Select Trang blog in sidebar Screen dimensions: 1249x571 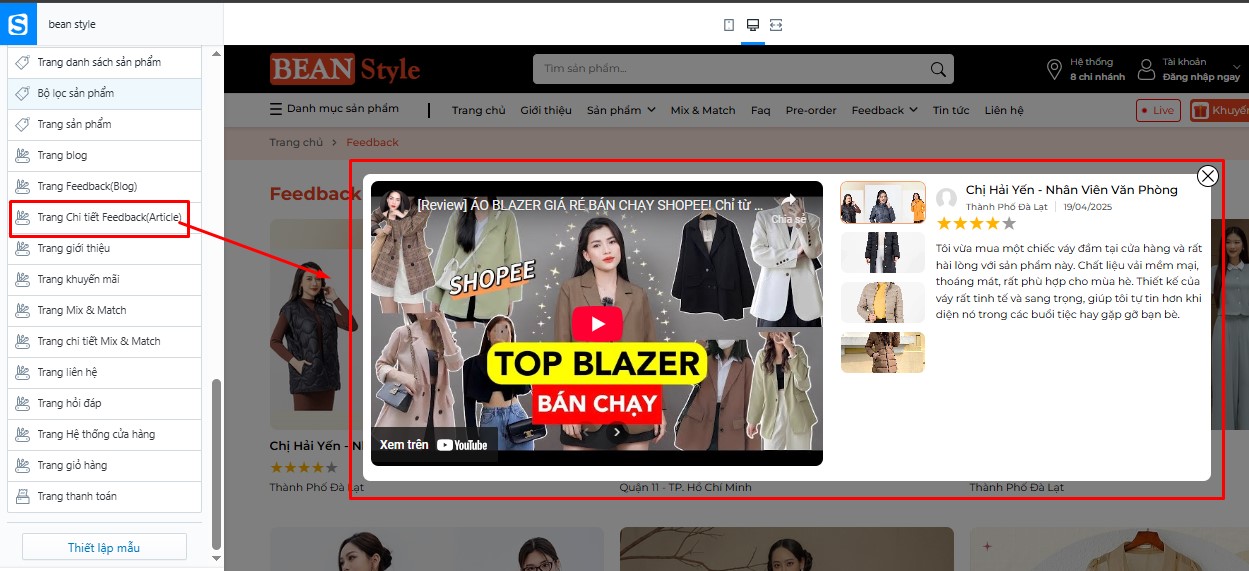[x=105, y=155]
